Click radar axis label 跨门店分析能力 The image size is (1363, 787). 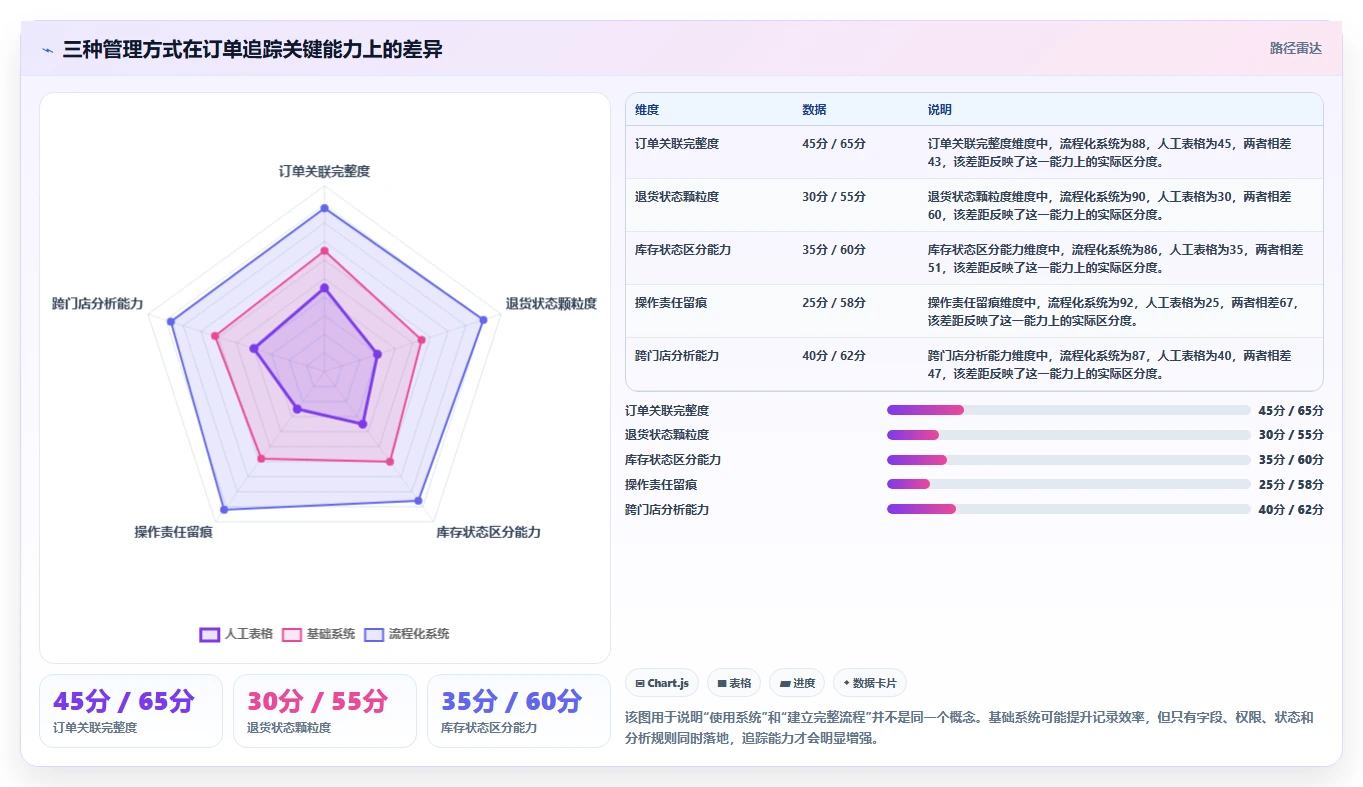click(98, 304)
